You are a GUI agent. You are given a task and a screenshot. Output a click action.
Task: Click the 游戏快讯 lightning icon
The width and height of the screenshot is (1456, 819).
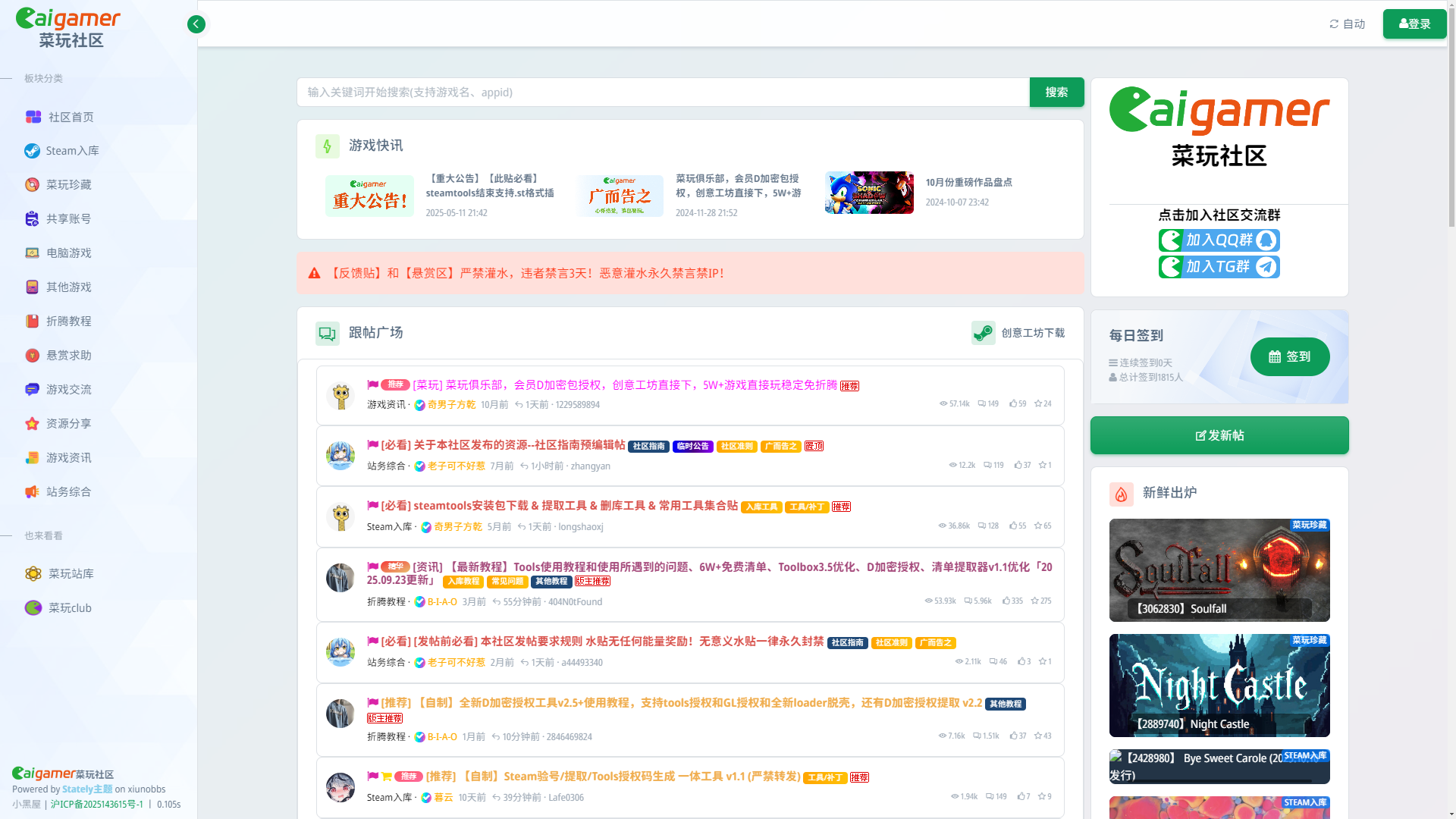[x=328, y=146]
